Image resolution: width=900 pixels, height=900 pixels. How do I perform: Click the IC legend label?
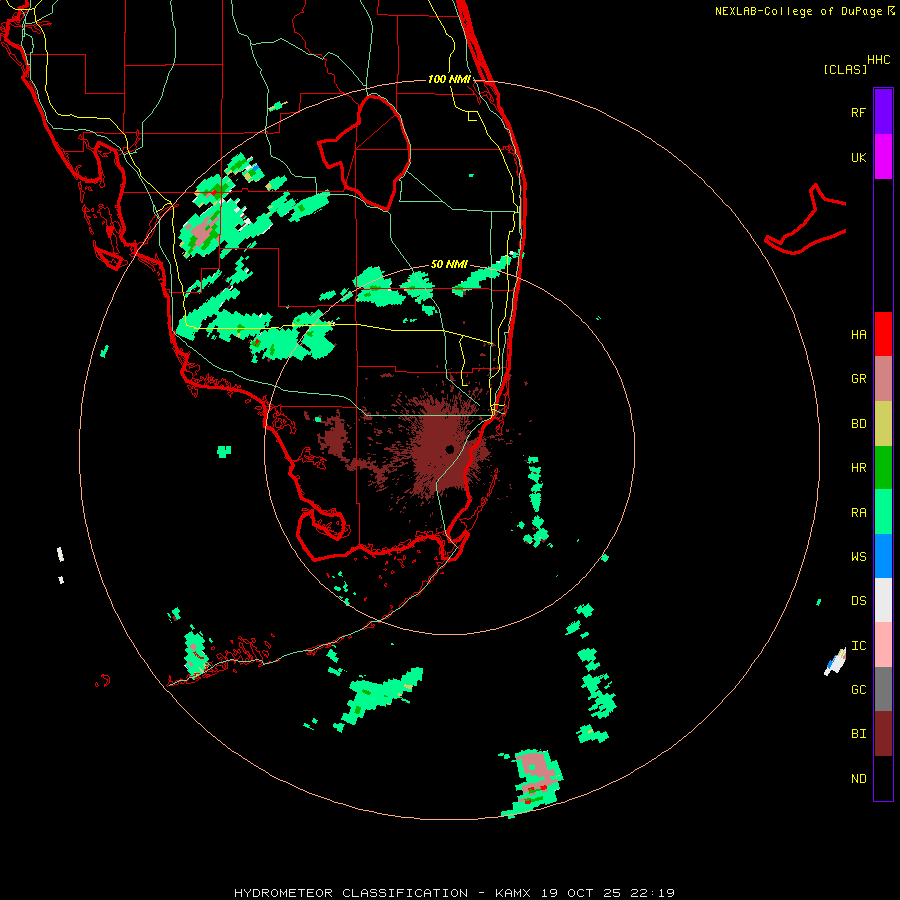(858, 646)
